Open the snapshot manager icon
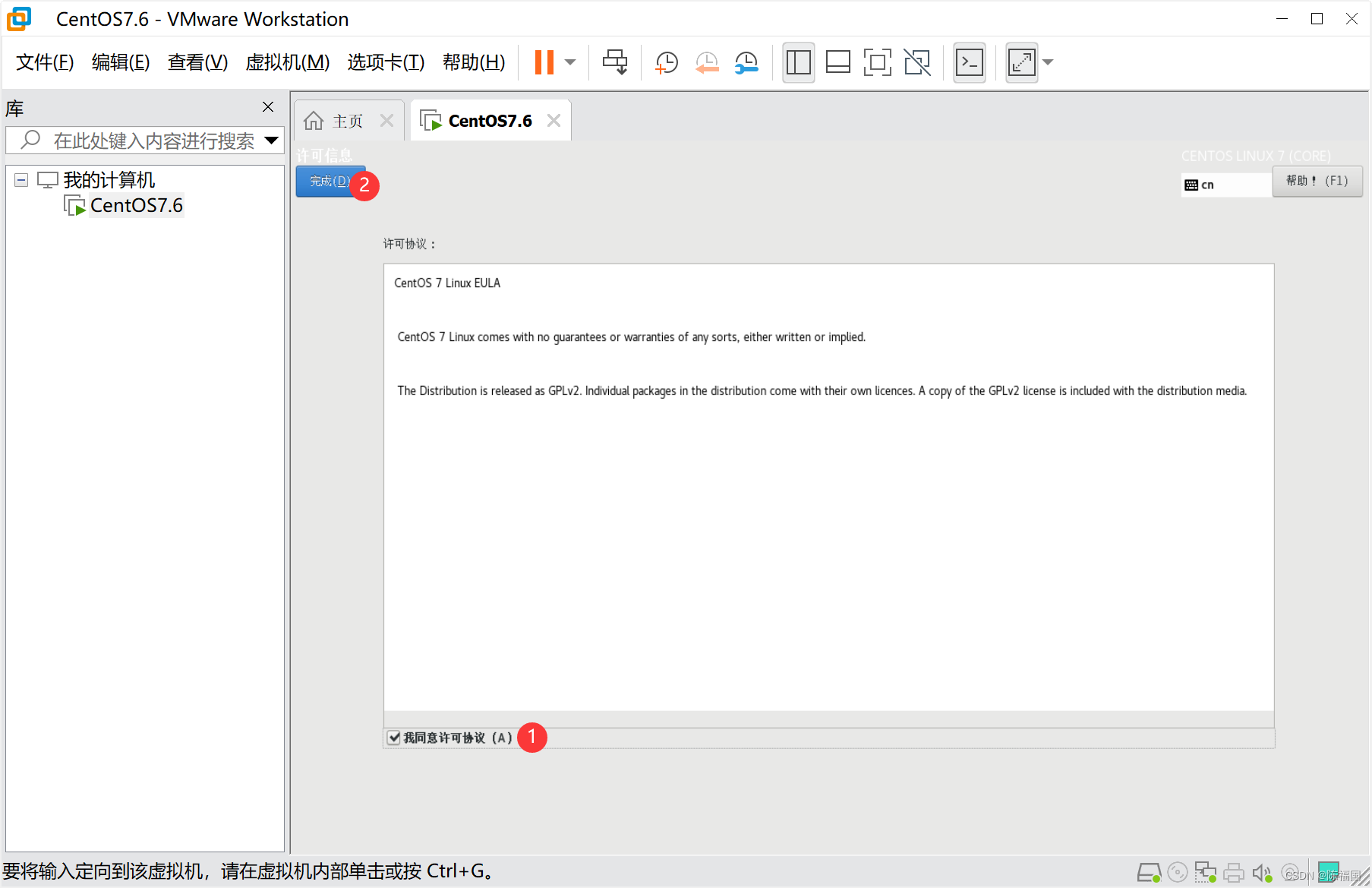The image size is (1372, 888). coord(746,62)
